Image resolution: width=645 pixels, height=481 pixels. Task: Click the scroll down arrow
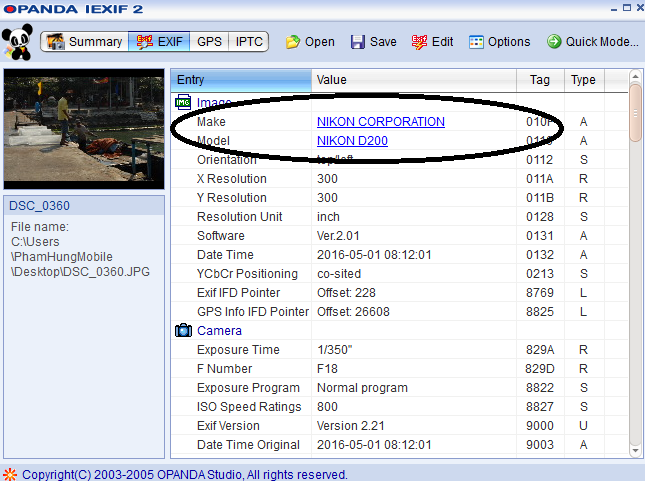pyautogui.click(x=636, y=450)
